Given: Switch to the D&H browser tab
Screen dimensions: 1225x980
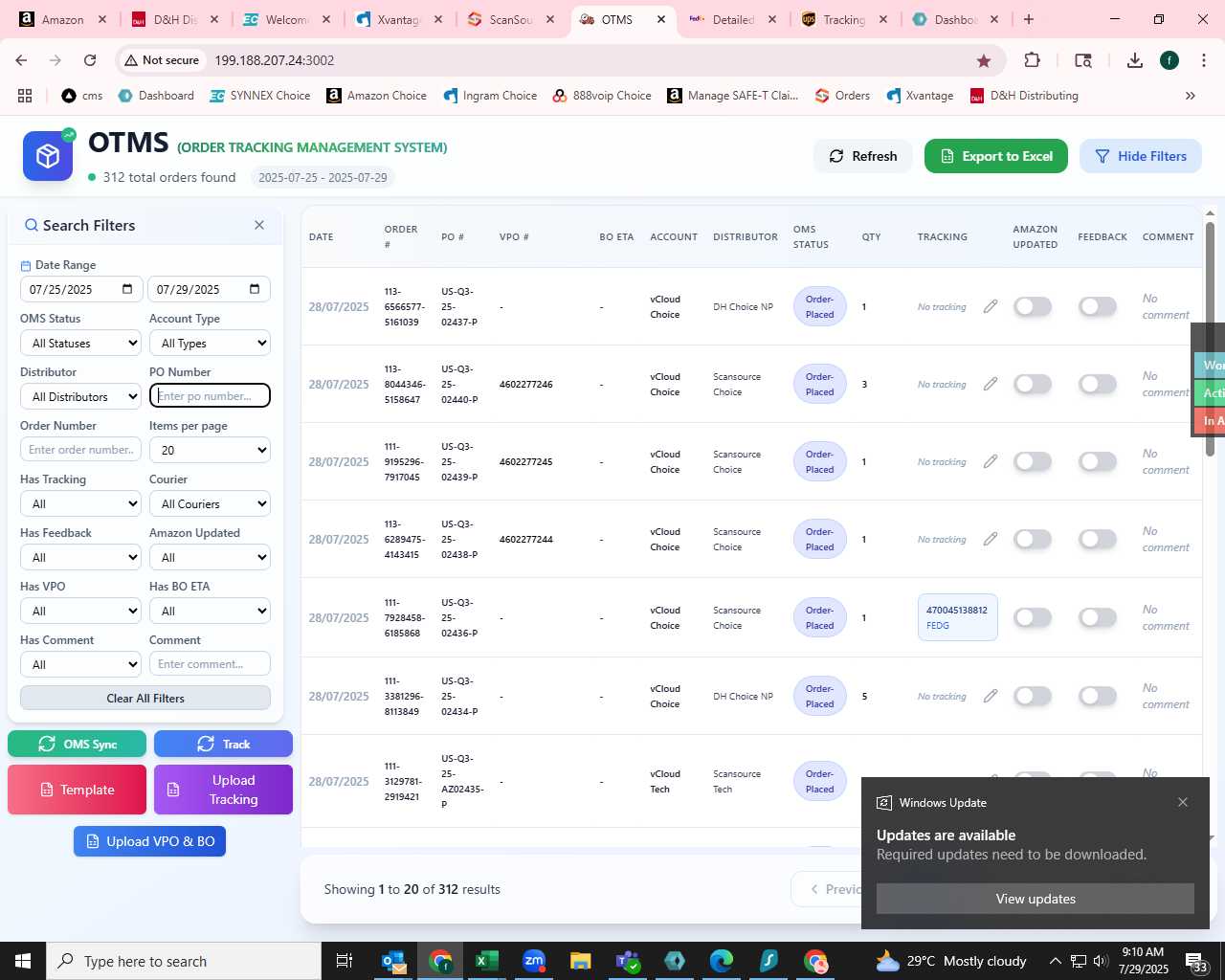Looking at the screenshot, I should (x=175, y=19).
